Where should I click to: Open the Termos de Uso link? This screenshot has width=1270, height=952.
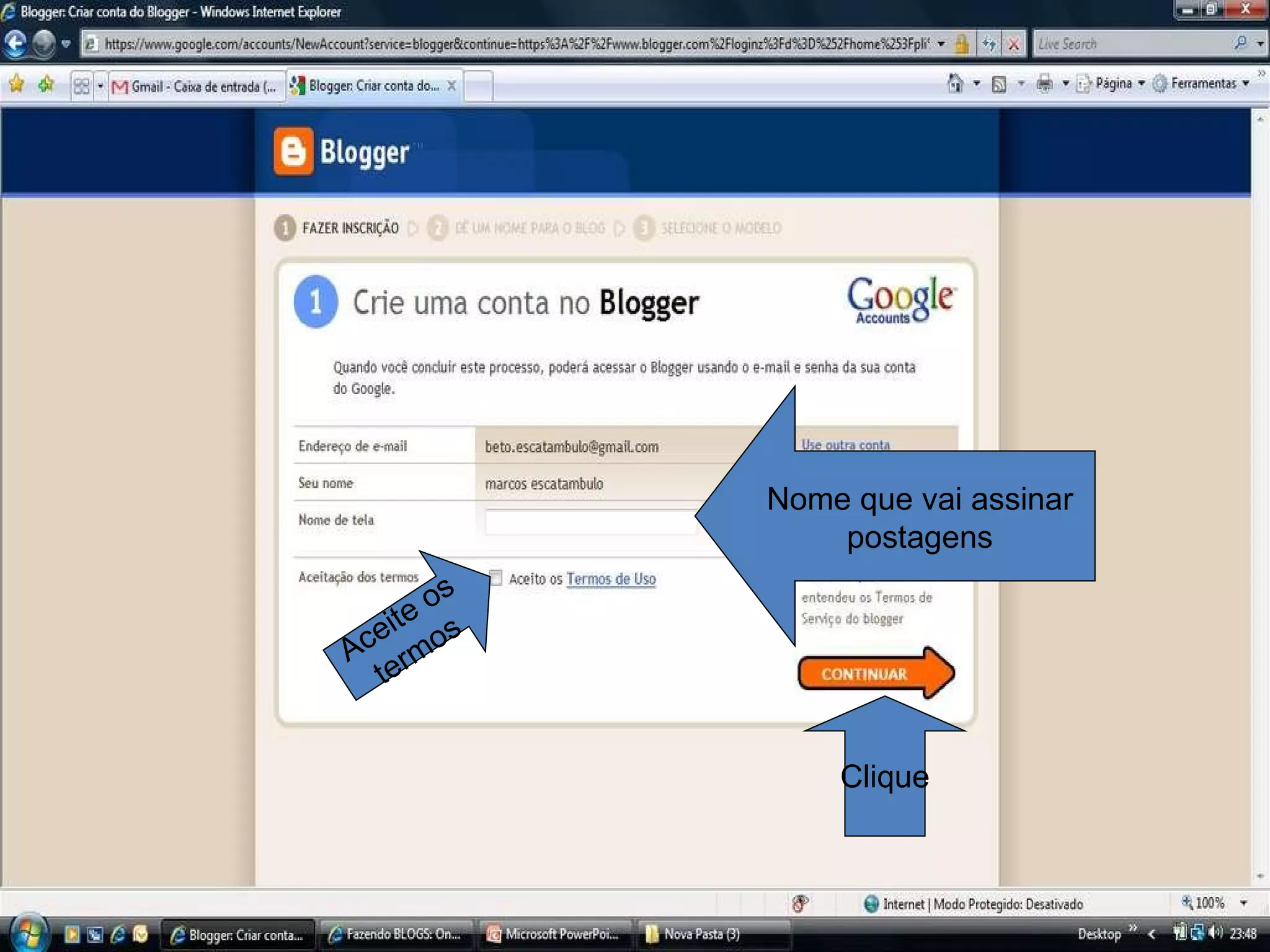(611, 579)
